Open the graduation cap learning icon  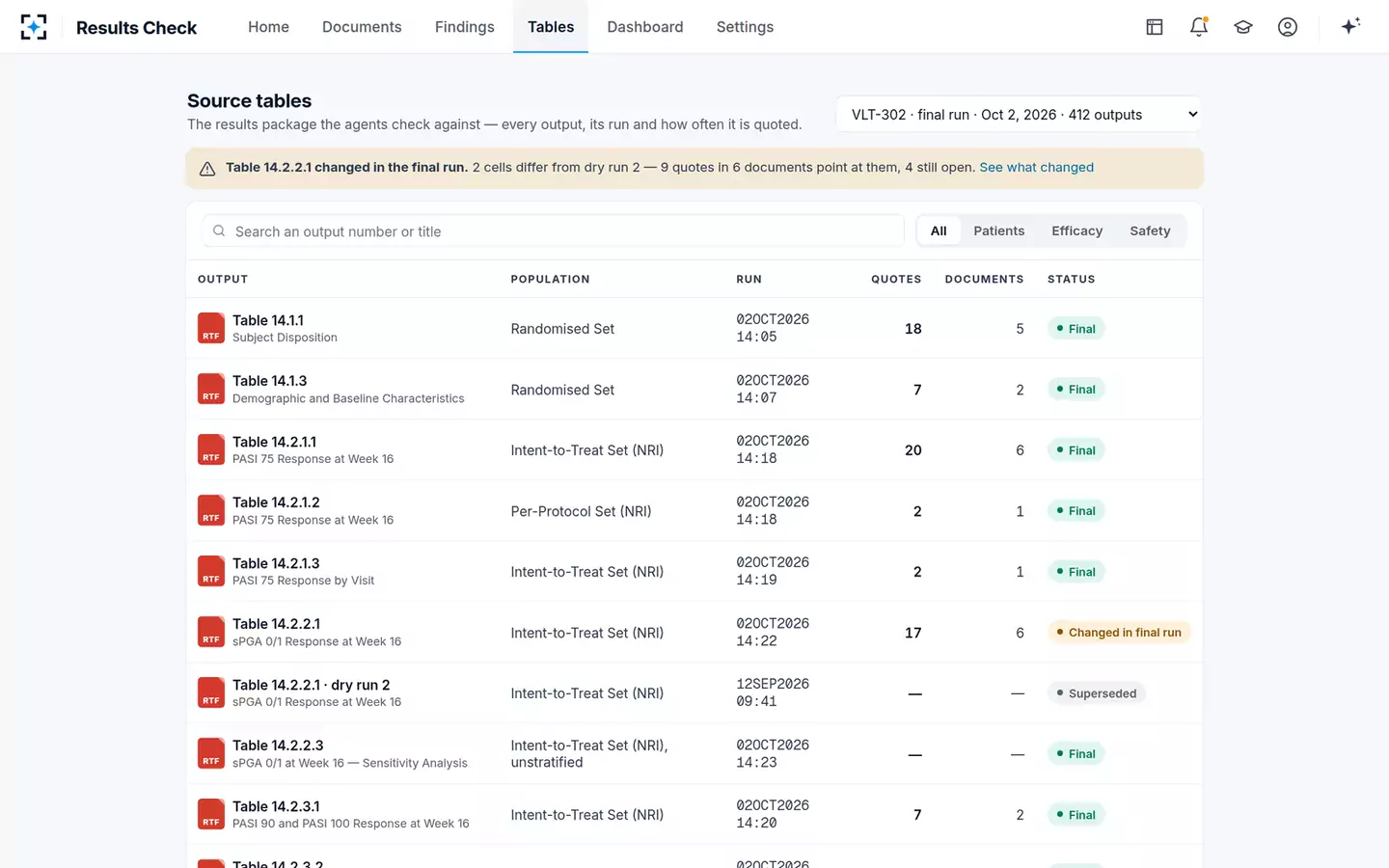pyautogui.click(x=1243, y=27)
